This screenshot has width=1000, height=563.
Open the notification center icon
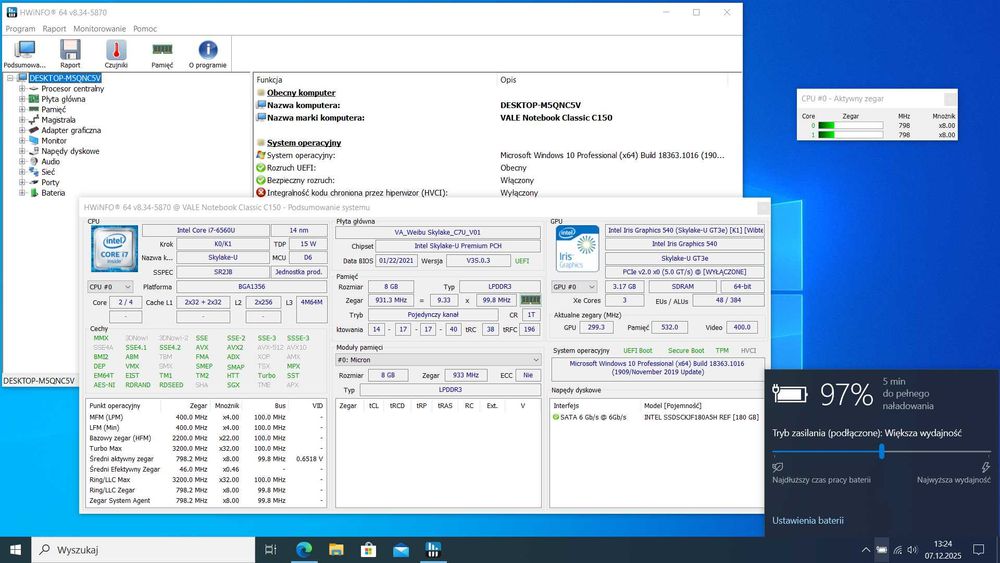(978, 550)
